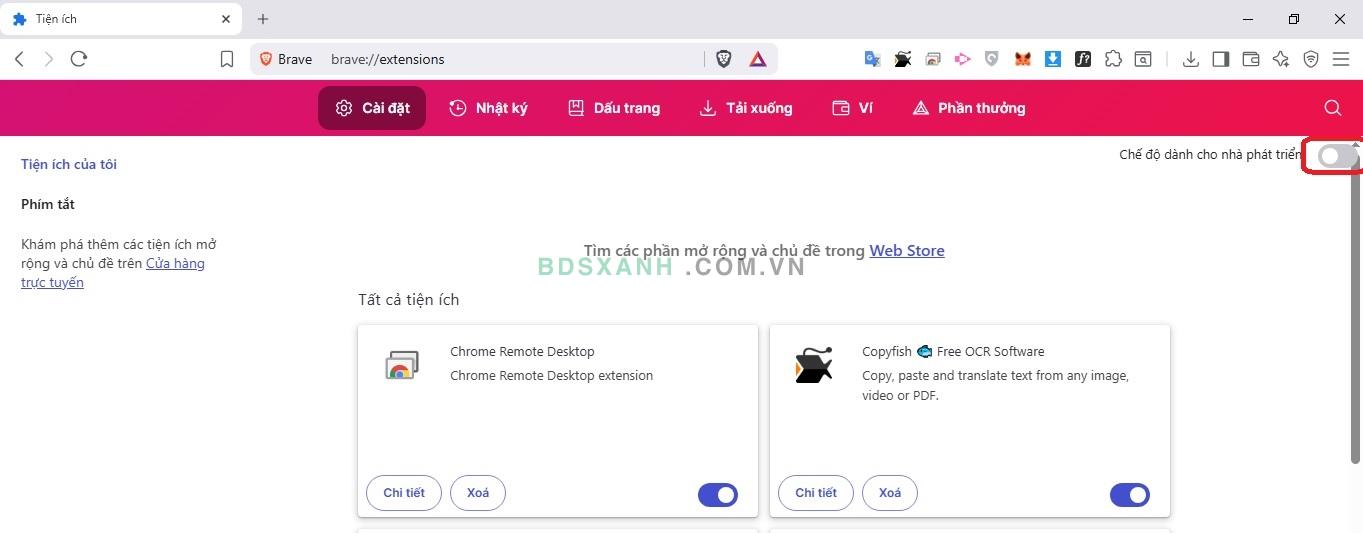
Task: Open Brave Rewards triangle icon in address bar
Action: (758, 59)
